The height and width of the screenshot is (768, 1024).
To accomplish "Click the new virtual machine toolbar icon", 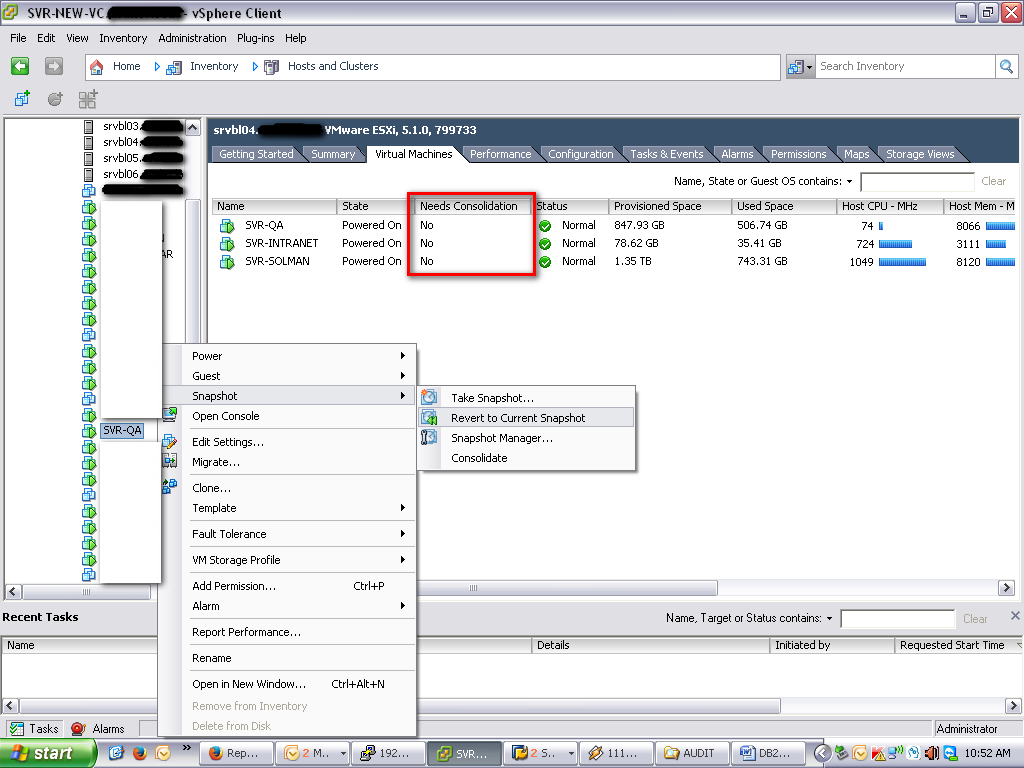I will click(x=22, y=99).
